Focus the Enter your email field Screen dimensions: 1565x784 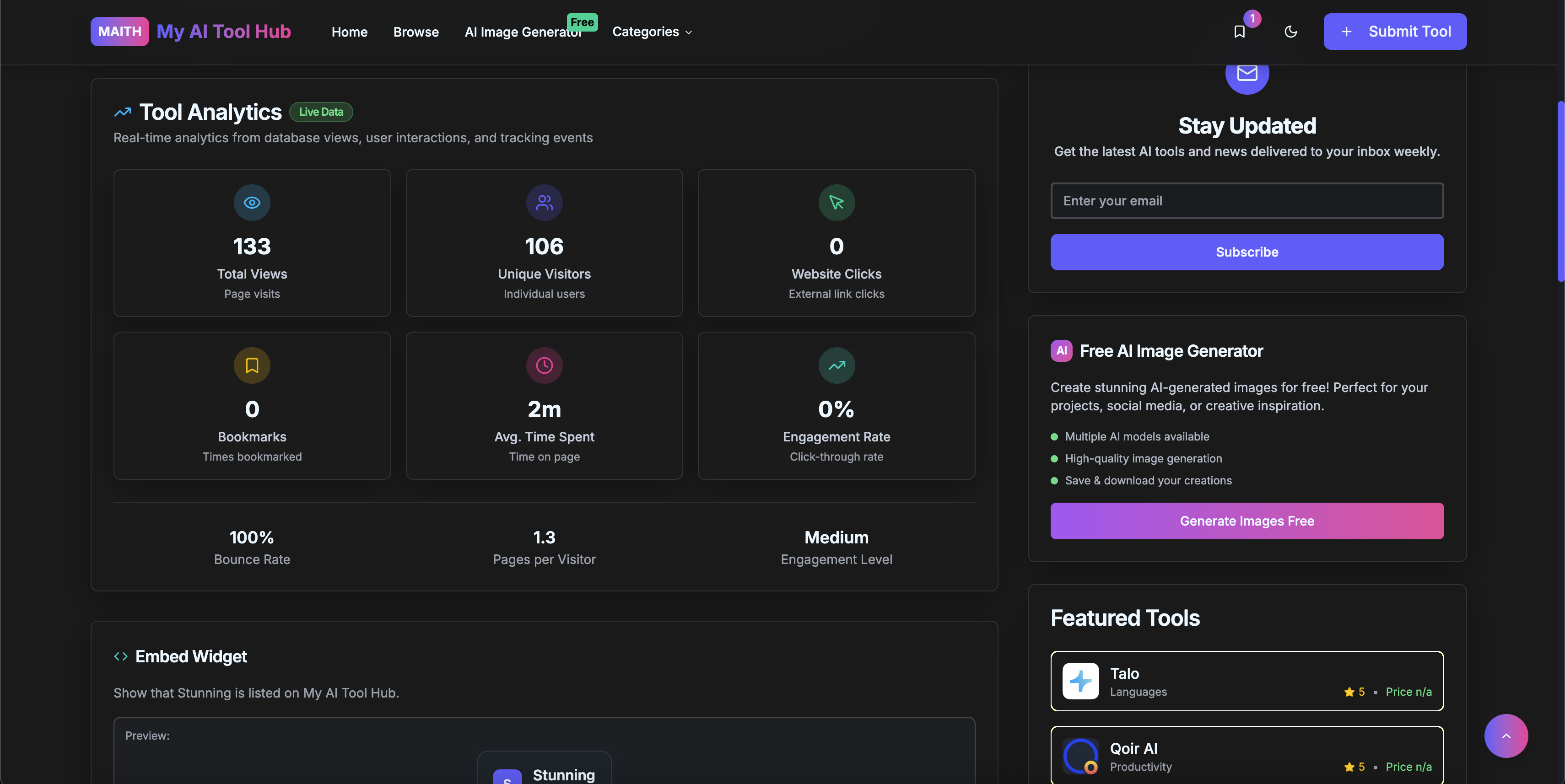tap(1247, 201)
